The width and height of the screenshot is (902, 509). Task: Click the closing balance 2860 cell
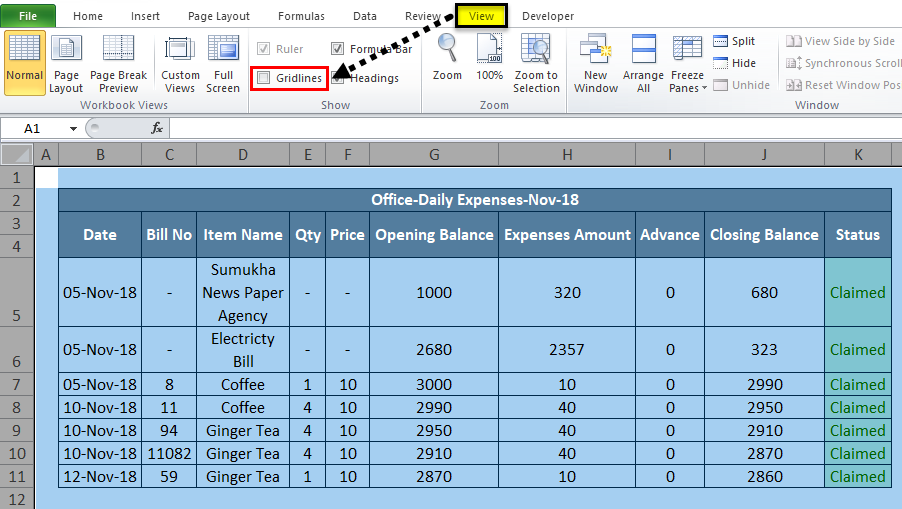click(765, 476)
